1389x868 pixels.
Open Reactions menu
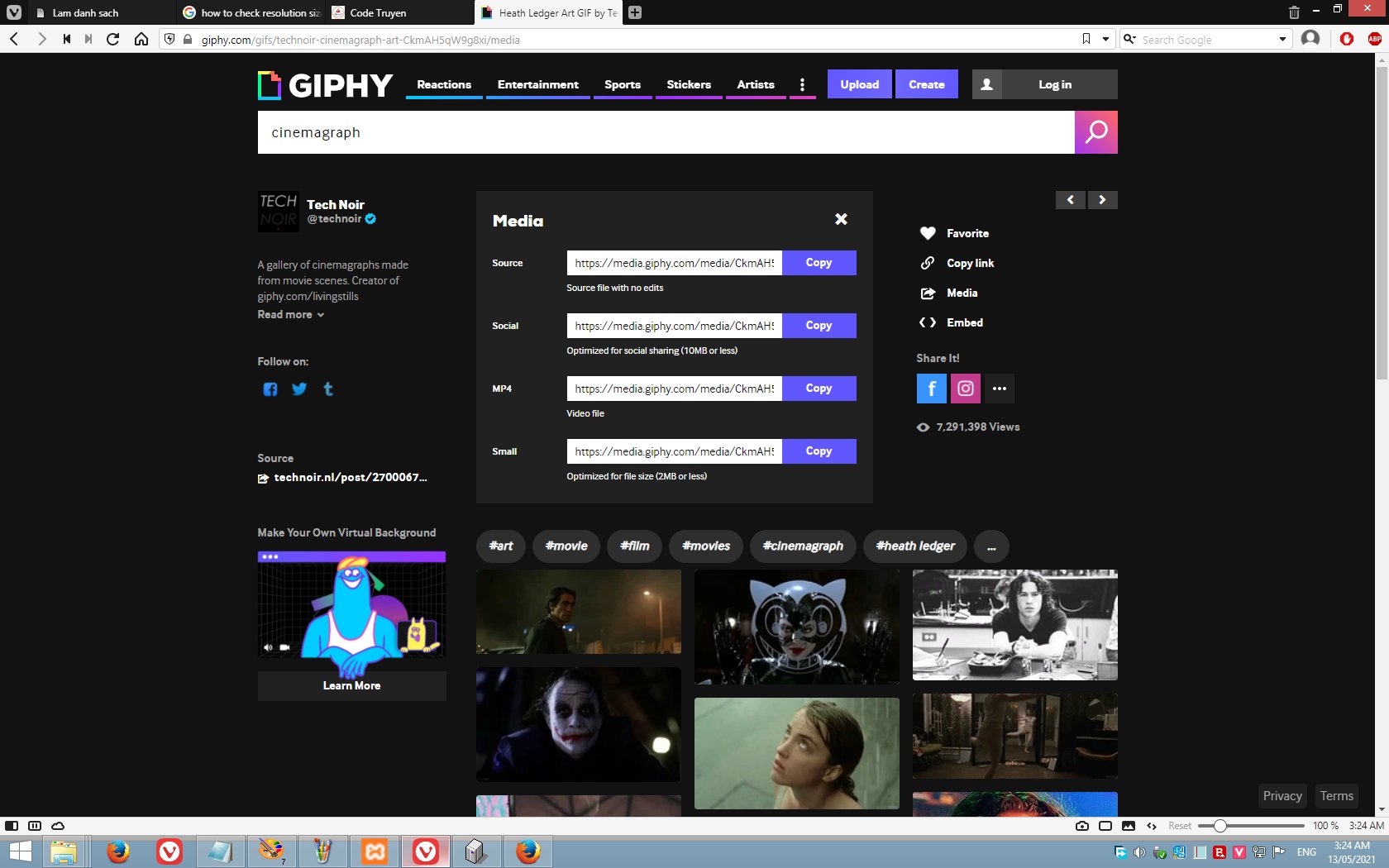(444, 84)
